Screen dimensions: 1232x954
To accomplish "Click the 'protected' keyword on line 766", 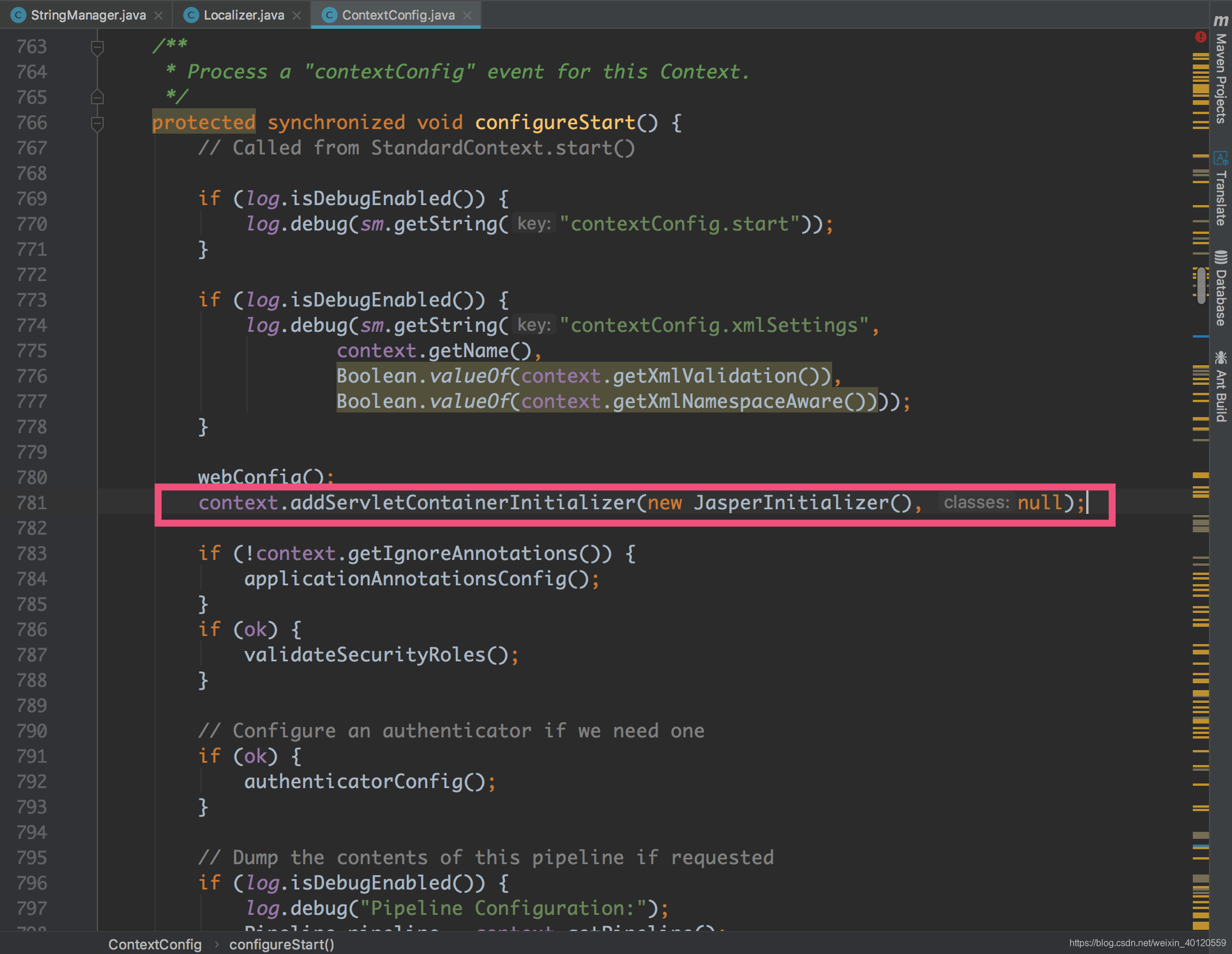I will click(x=203, y=122).
